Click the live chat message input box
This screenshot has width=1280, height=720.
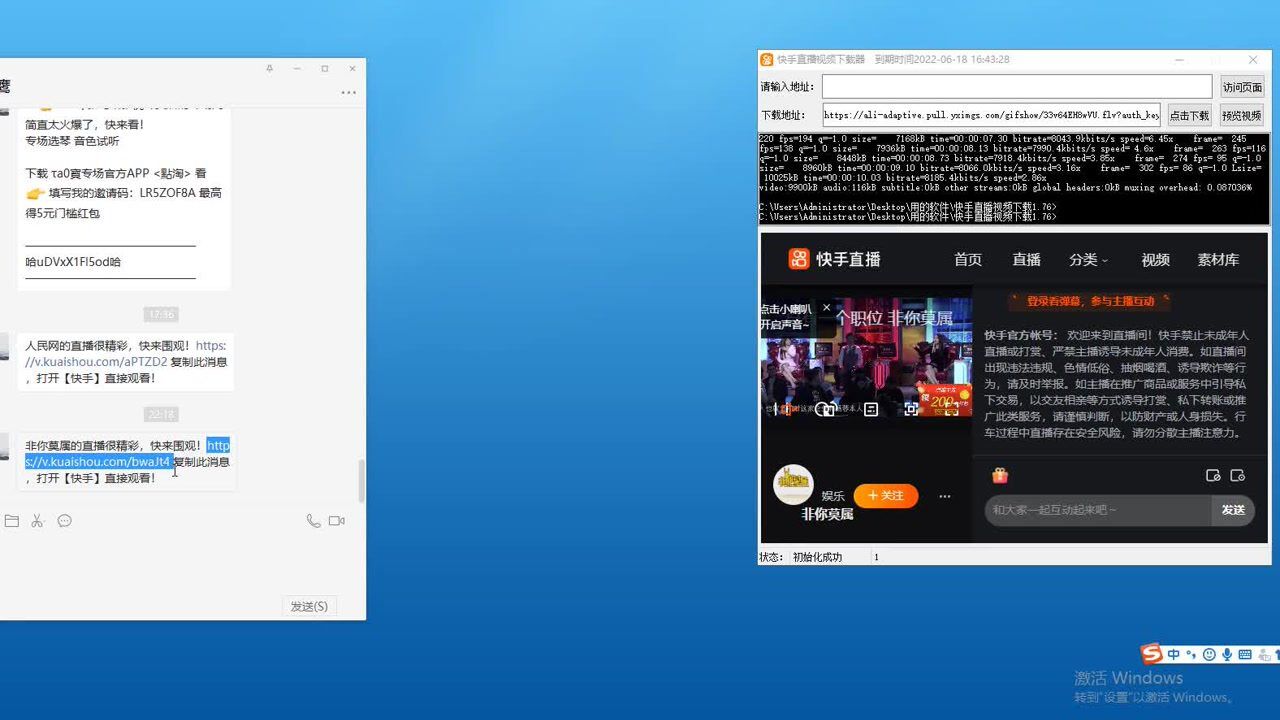tap(1098, 510)
